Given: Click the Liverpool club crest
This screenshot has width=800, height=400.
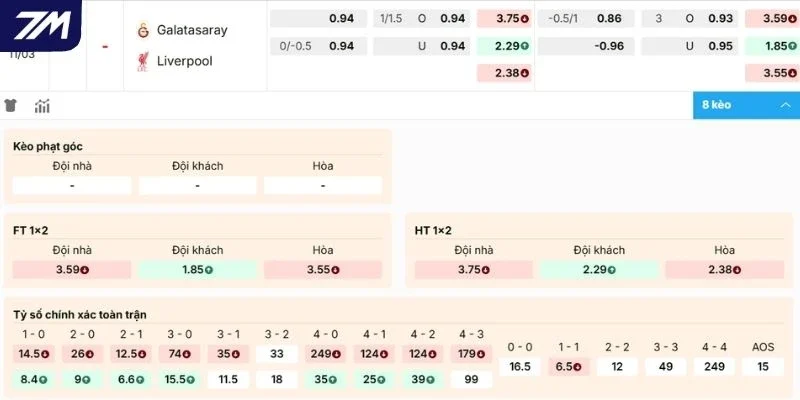Looking at the screenshot, I should point(143,61).
